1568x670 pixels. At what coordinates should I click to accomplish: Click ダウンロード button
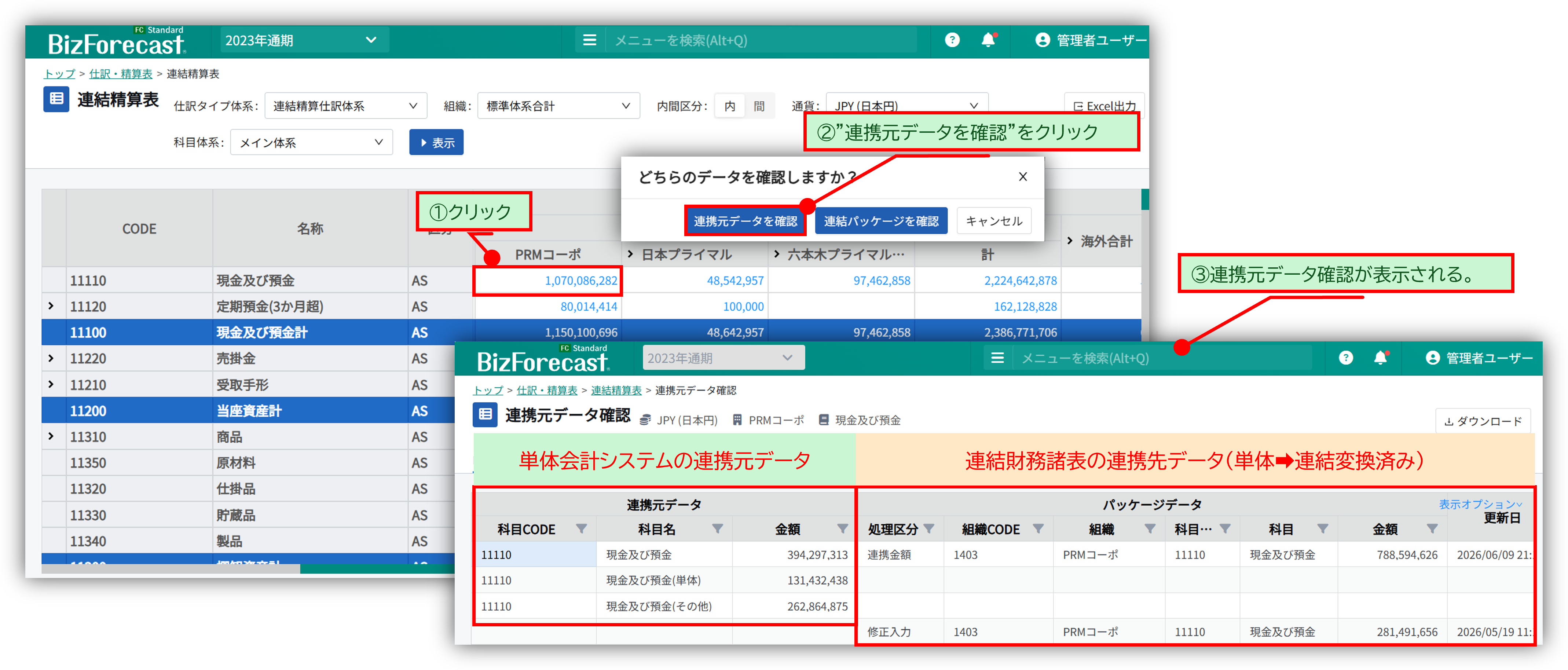coord(1483,421)
